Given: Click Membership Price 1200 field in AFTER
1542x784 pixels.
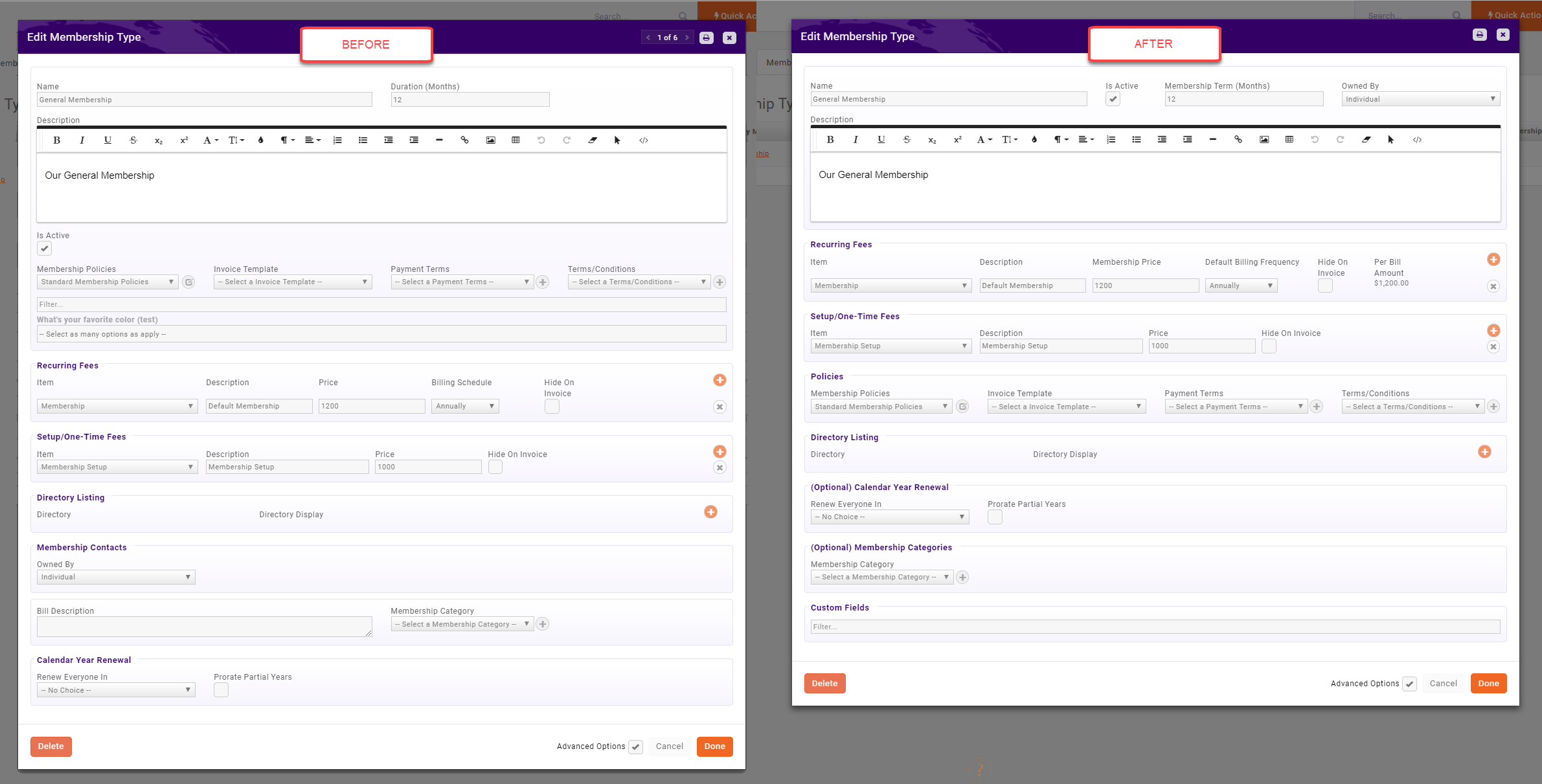Looking at the screenshot, I should 1146,286.
